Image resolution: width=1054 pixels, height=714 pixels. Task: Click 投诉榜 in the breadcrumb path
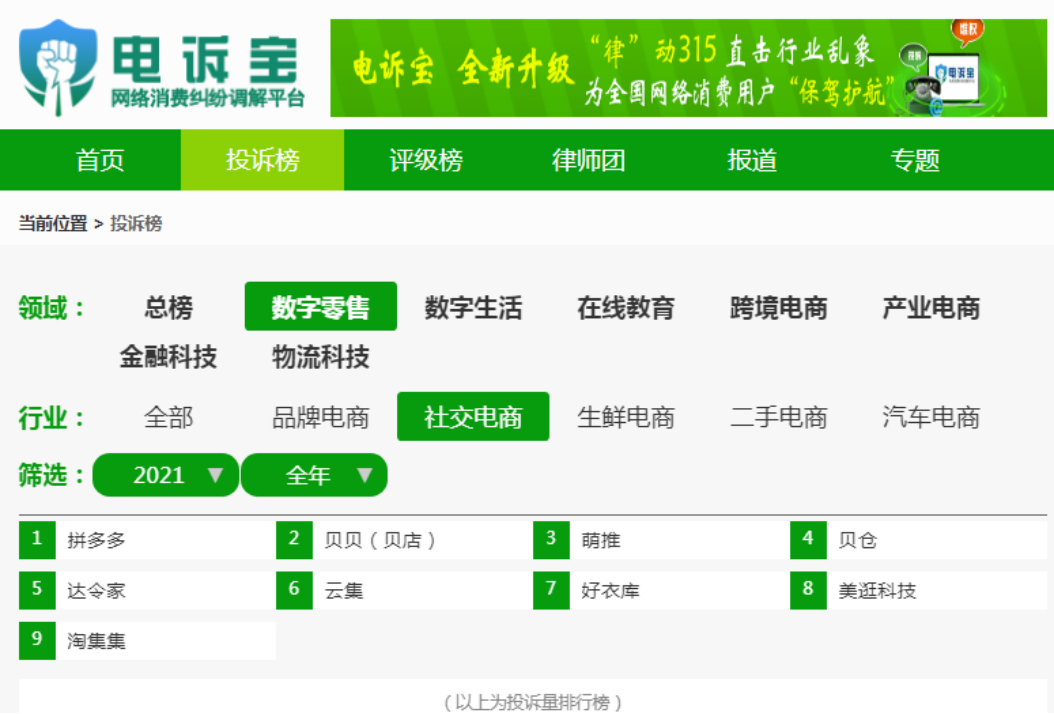point(136,224)
